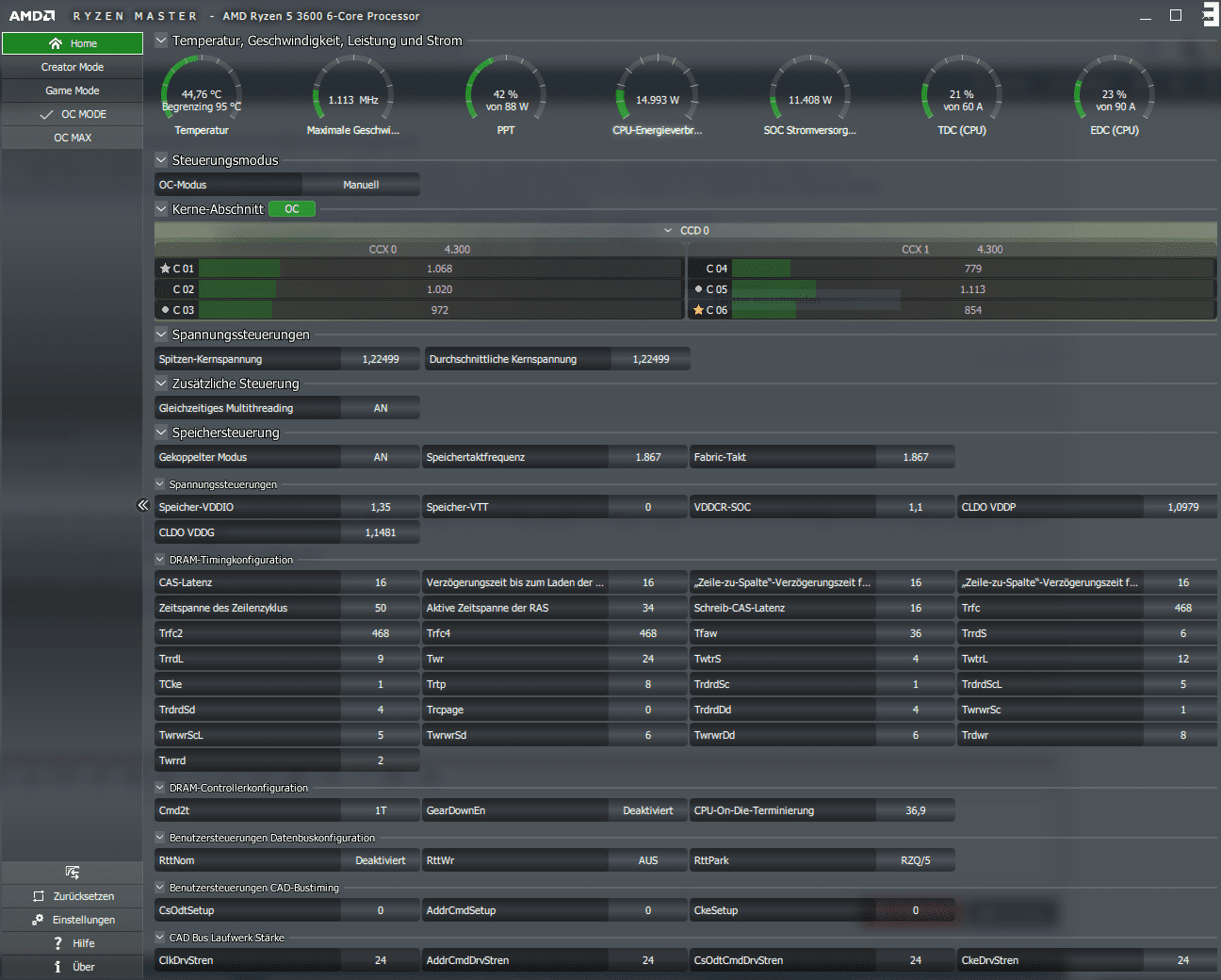Click the TDC (CPU) gauge

(x=962, y=94)
